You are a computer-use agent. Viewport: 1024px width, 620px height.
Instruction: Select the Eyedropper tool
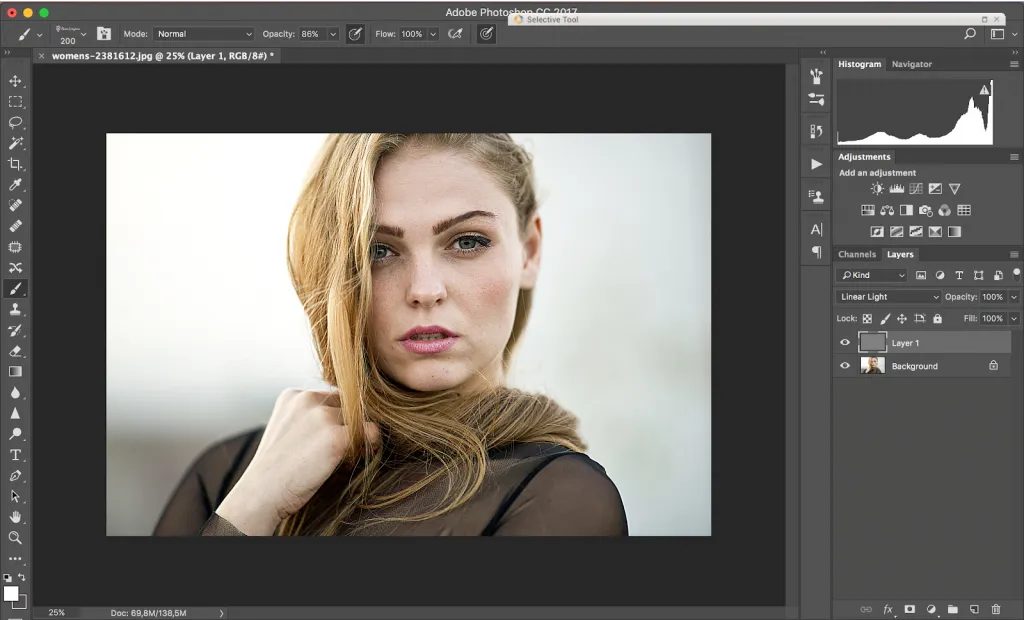(x=15, y=185)
